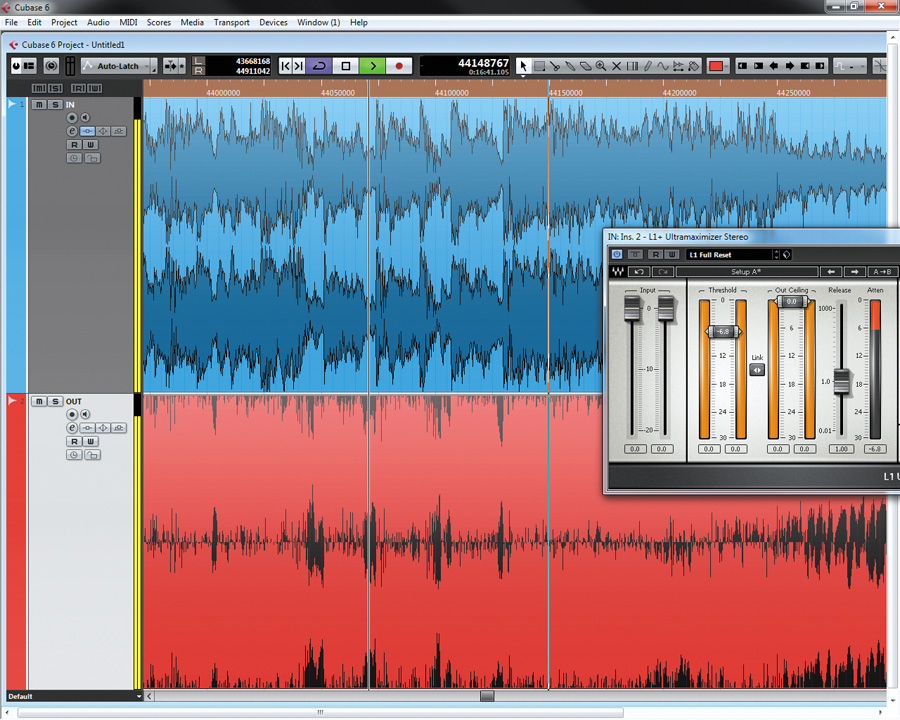The height and width of the screenshot is (720, 900).
Task: Select the Draw pencil tool
Action: point(647,66)
